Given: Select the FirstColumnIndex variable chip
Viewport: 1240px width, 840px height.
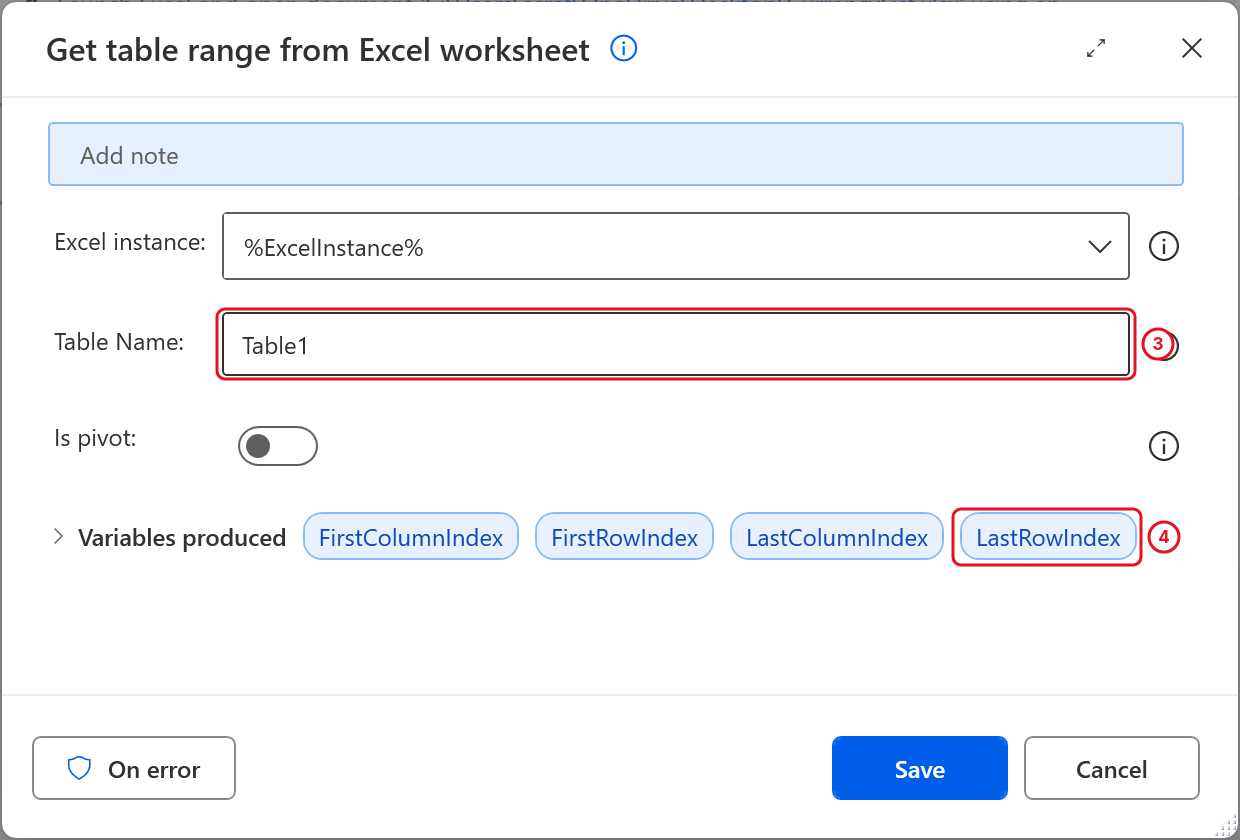Looking at the screenshot, I should 411,538.
